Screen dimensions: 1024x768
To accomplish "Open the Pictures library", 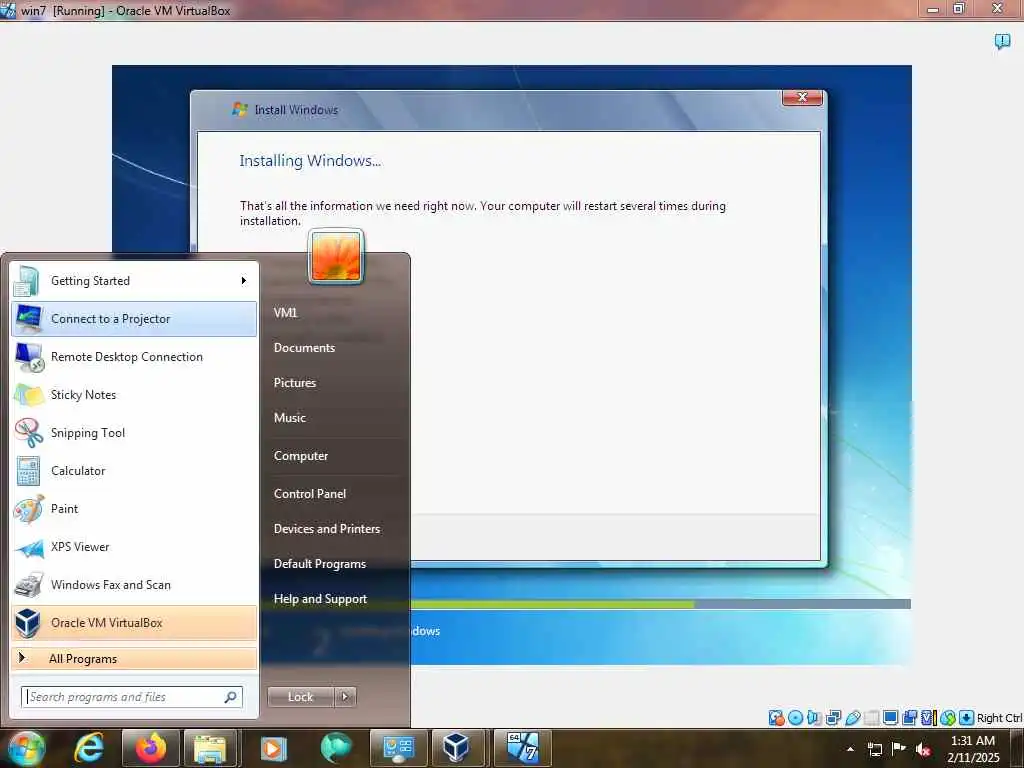I will 295,383.
